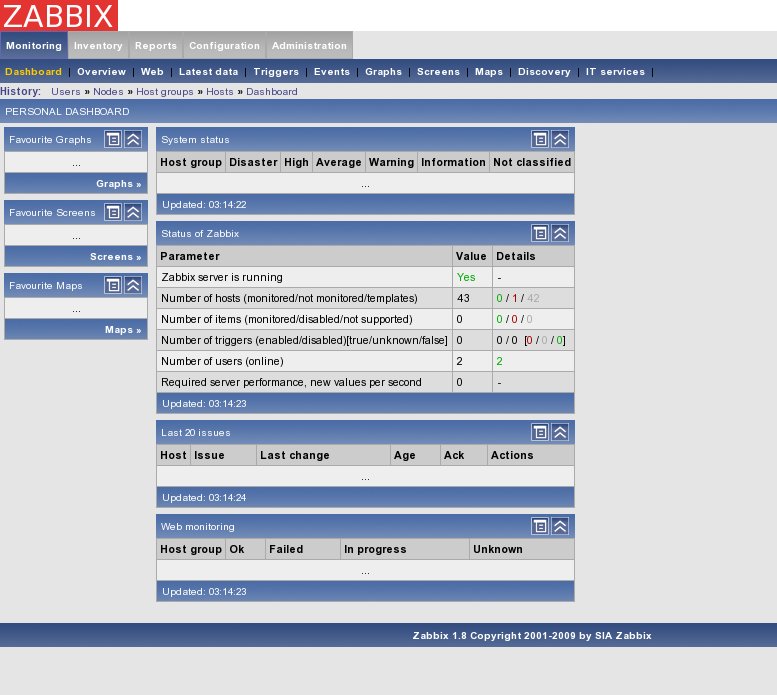Click 'Updated: 03:14:22' in System status
The width and height of the screenshot is (777, 695).
point(204,205)
